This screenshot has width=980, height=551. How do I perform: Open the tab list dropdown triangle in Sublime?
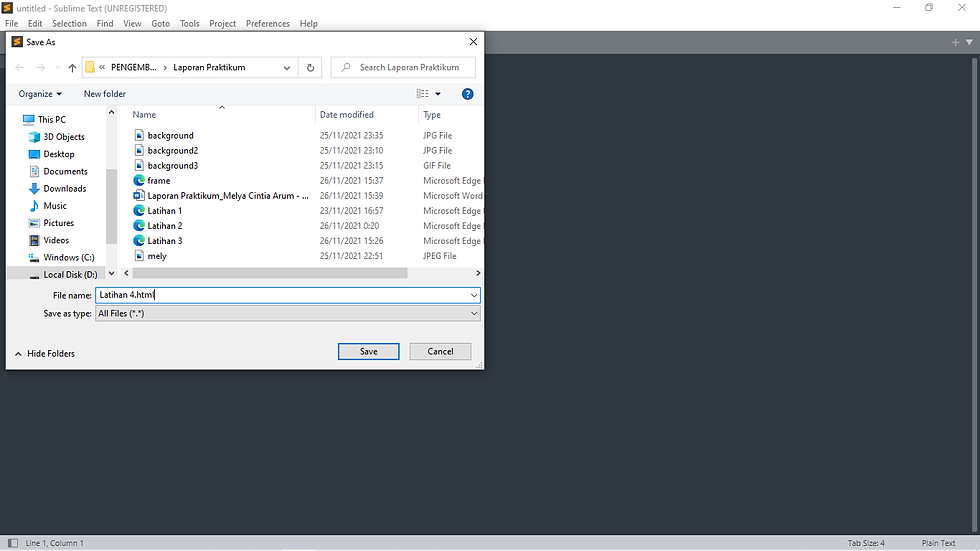click(x=969, y=42)
